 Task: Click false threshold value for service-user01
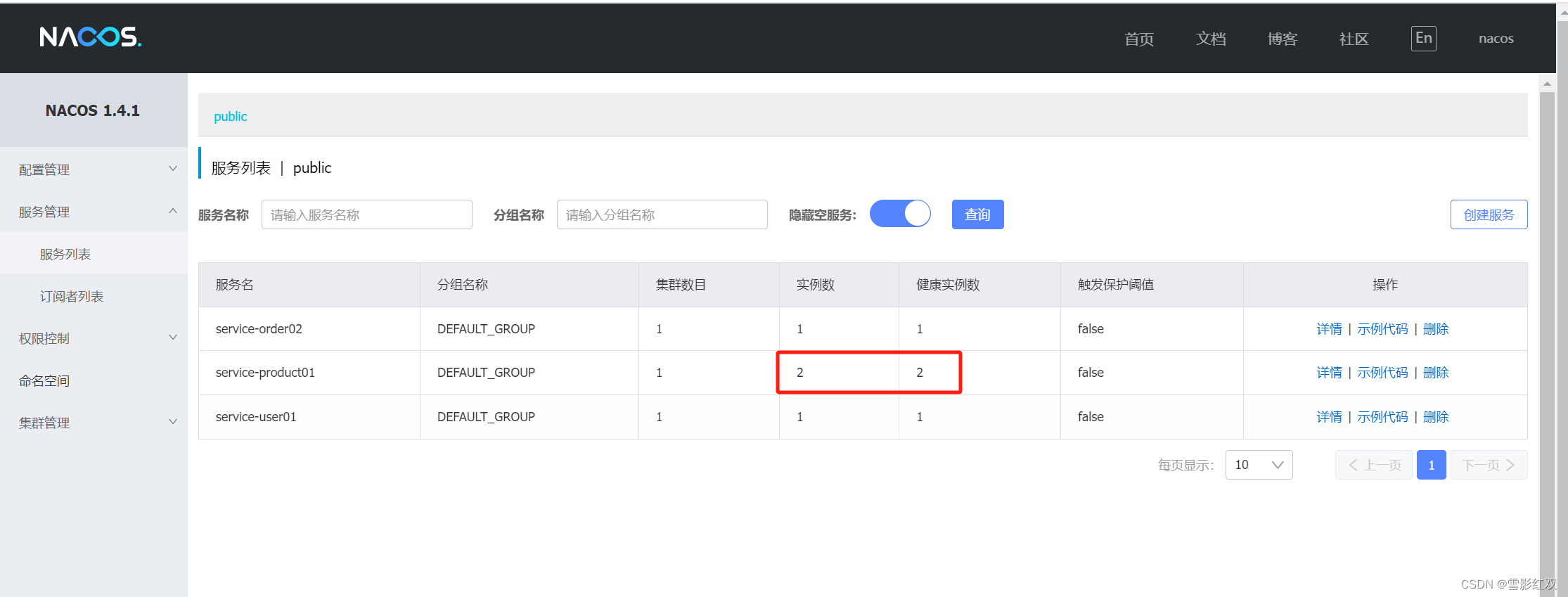point(1091,416)
